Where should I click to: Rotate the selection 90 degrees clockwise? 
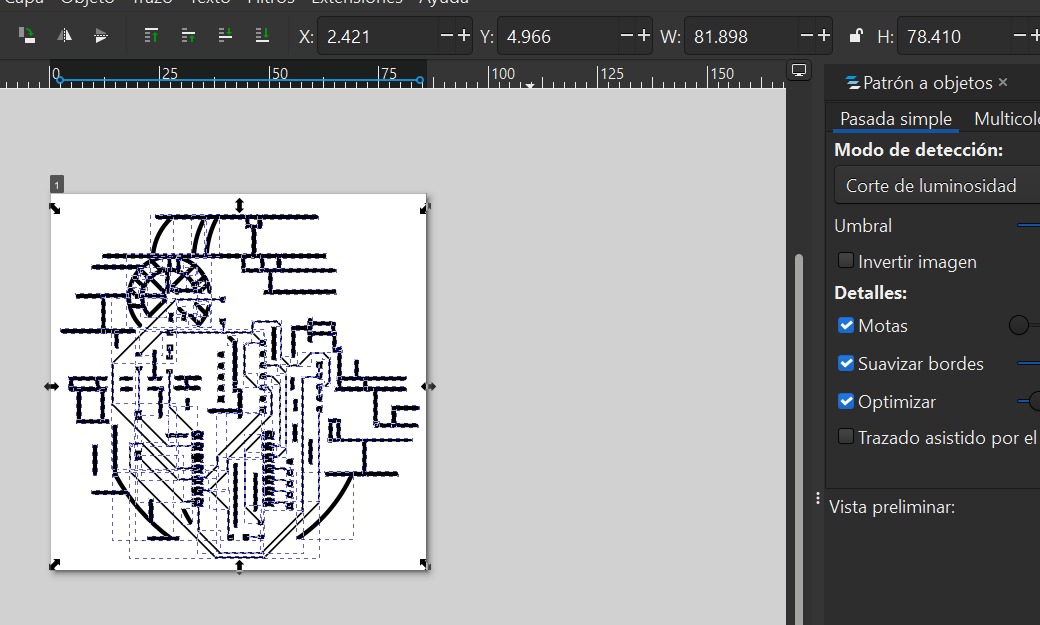[x=28, y=35]
